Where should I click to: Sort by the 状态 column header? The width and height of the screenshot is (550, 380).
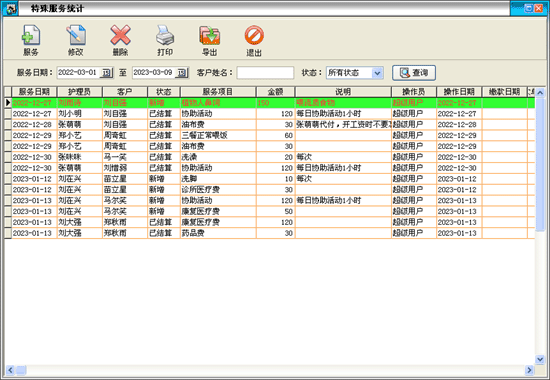click(163, 92)
